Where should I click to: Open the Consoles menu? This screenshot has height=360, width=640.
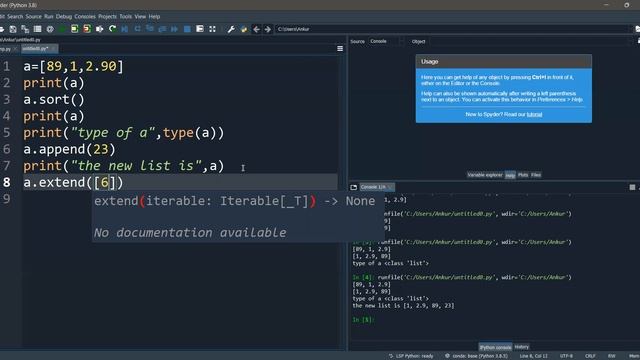click(85, 16)
